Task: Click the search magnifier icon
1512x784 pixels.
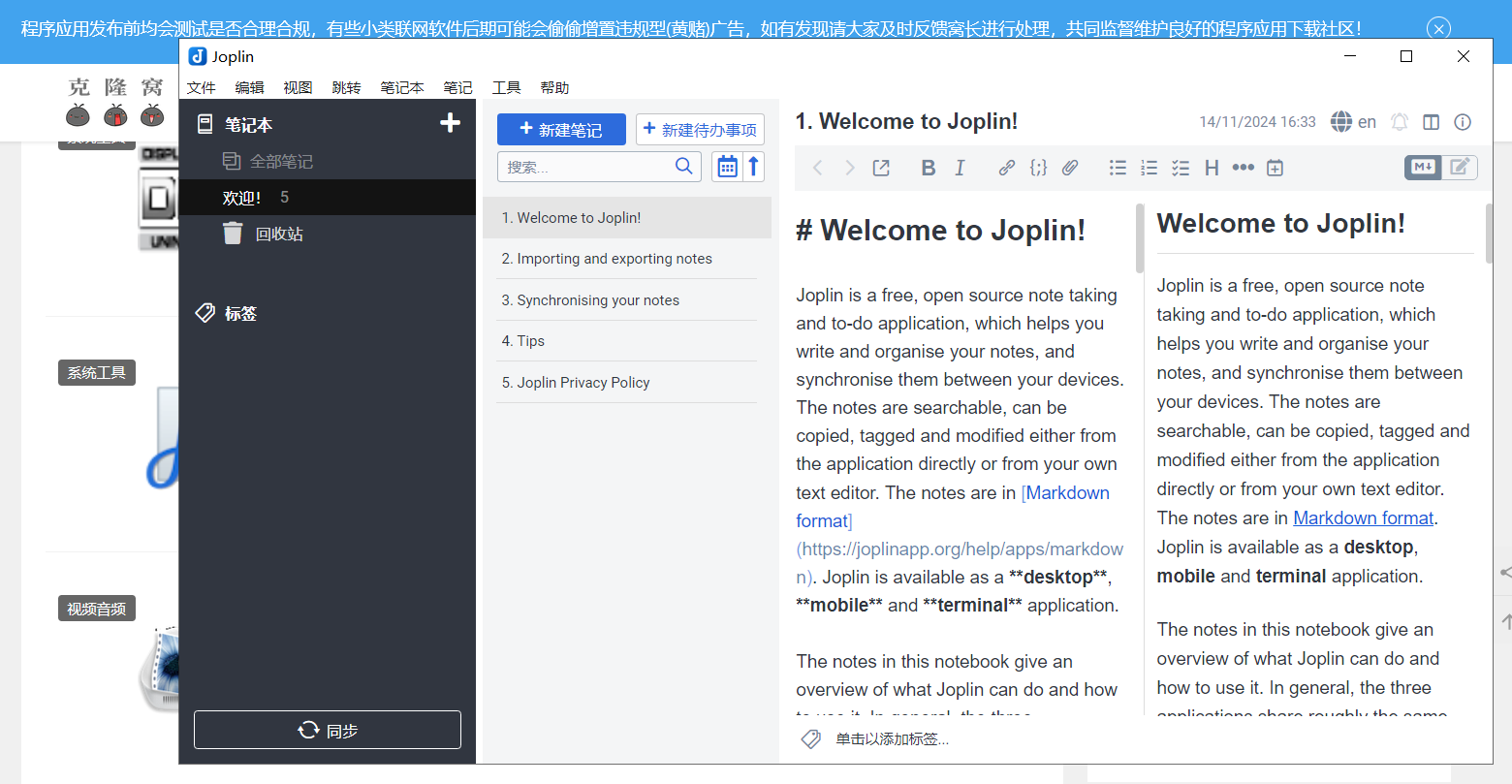Action: tap(683, 166)
